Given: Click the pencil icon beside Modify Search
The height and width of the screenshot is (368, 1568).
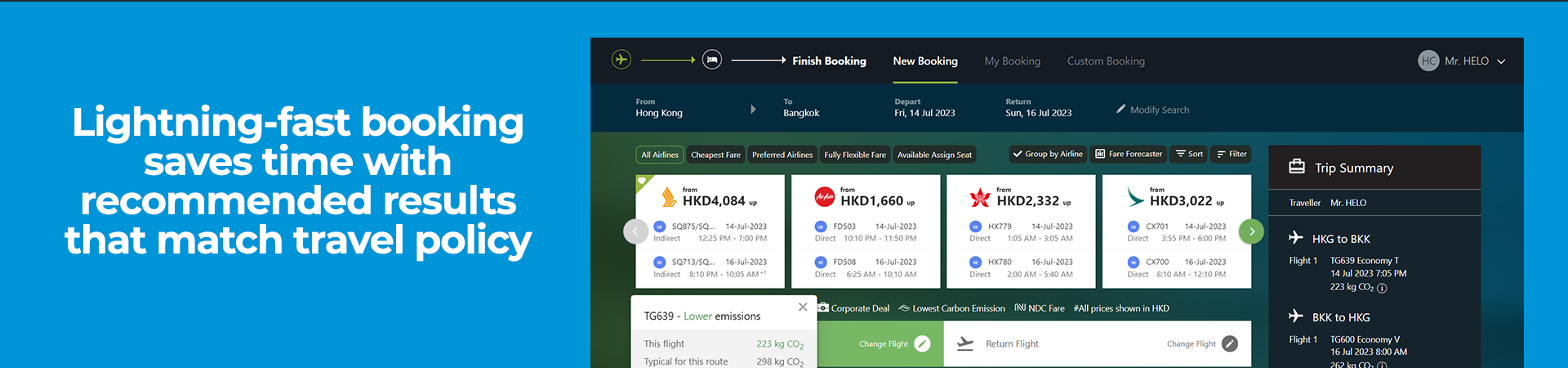Looking at the screenshot, I should click(x=1121, y=109).
